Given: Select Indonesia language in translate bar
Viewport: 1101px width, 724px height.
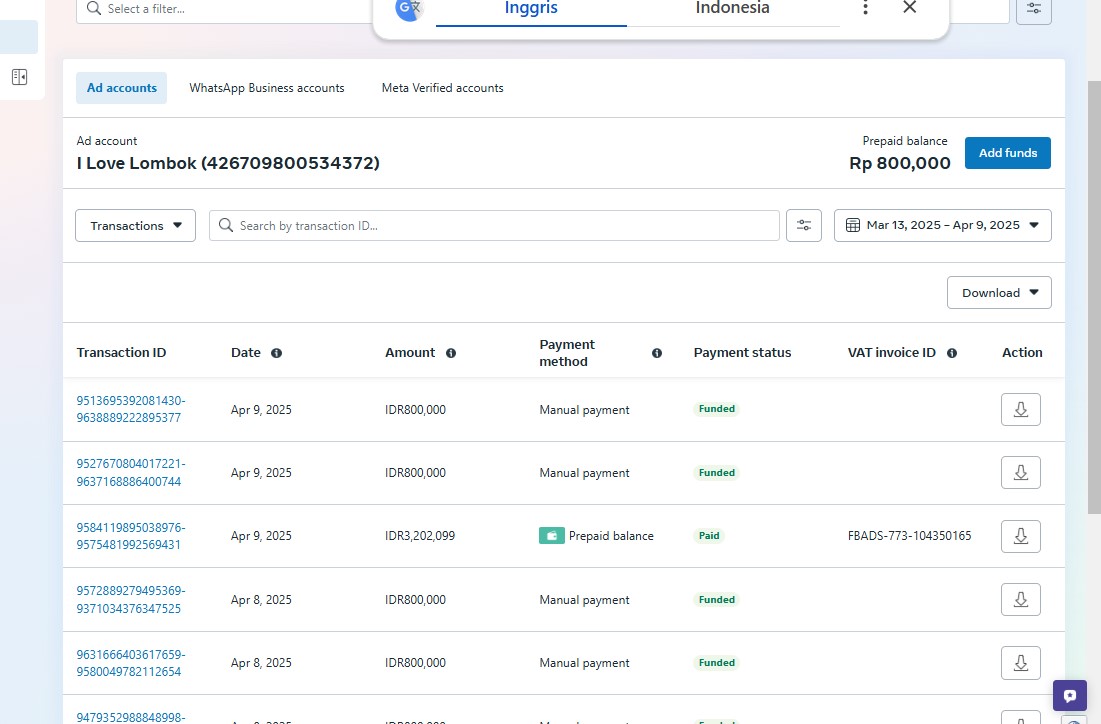Looking at the screenshot, I should coord(732,9).
